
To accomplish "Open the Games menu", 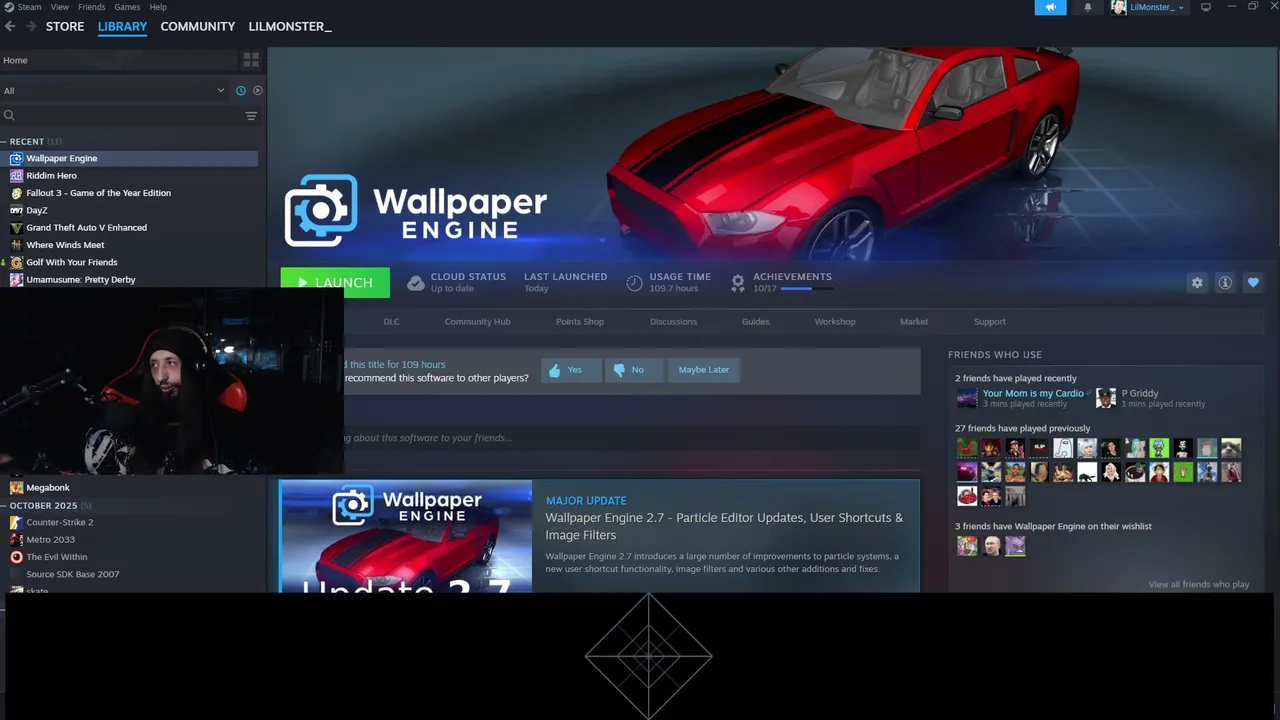I will click(x=127, y=7).
